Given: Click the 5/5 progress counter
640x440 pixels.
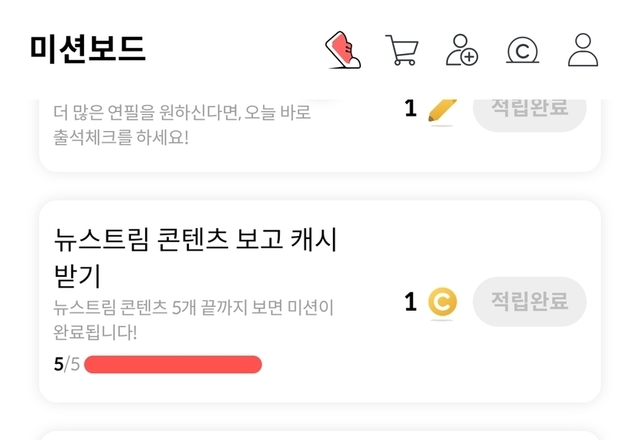Looking at the screenshot, I should click(x=66, y=364).
